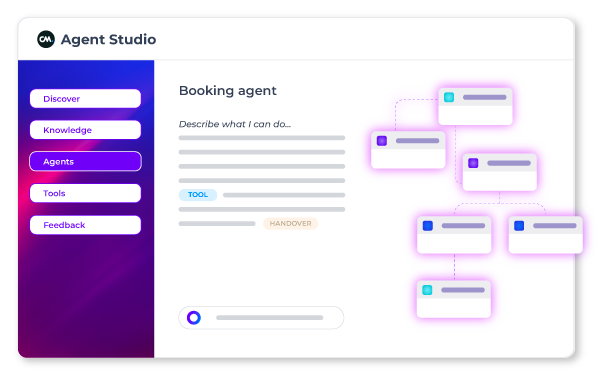Click the purple icon on the middle-right node
Viewport: 600px width, 375px height.
point(473,163)
